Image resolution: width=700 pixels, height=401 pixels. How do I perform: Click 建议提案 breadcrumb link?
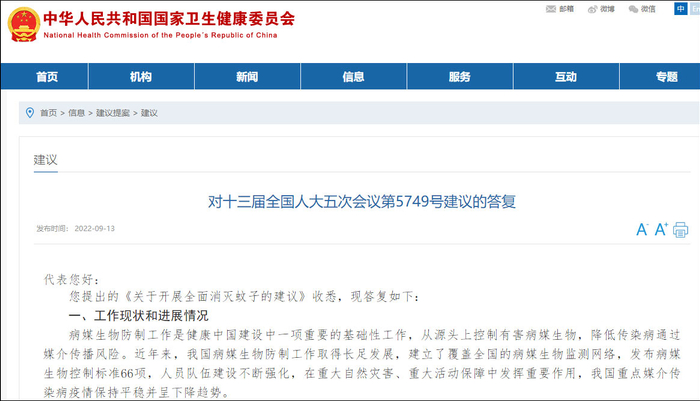point(112,113)
